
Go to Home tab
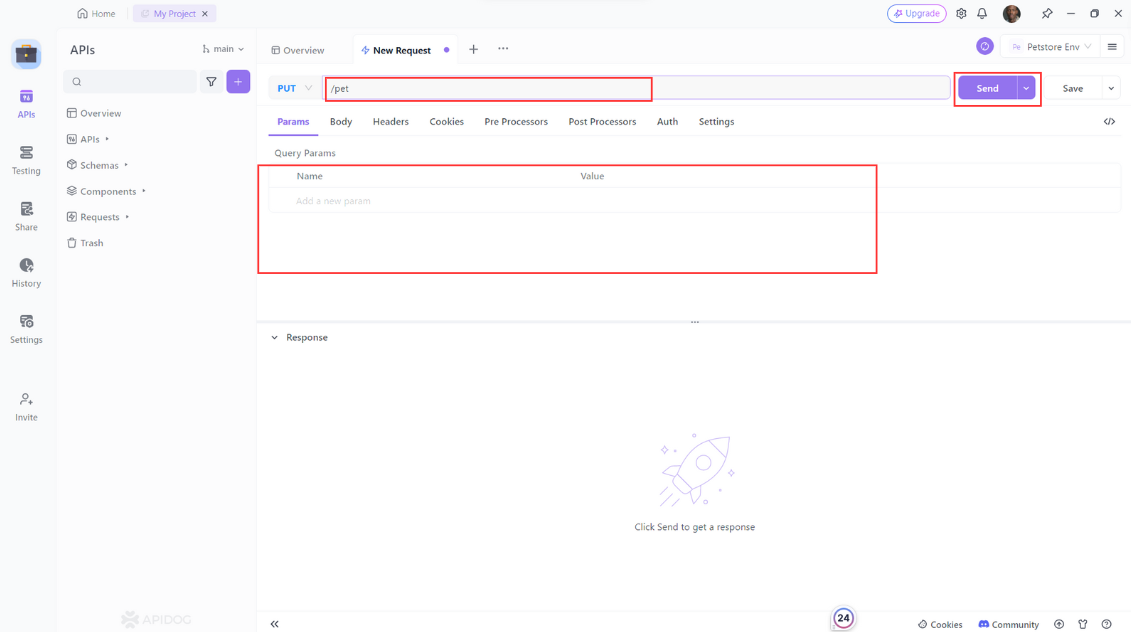[96, 14]
